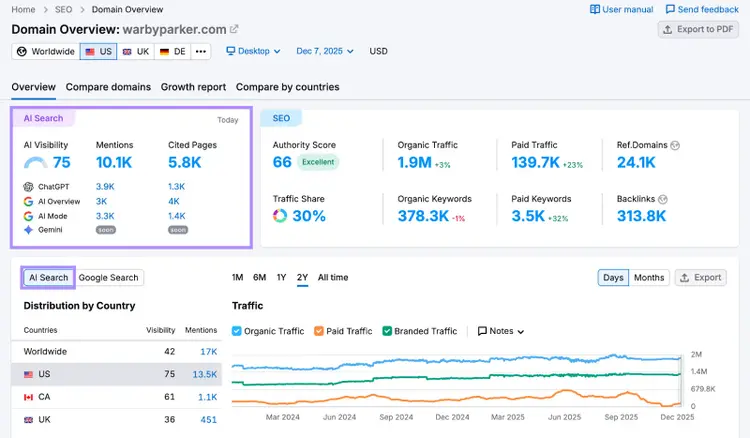
Task: Click the User manual book icon
Action: 595,10
